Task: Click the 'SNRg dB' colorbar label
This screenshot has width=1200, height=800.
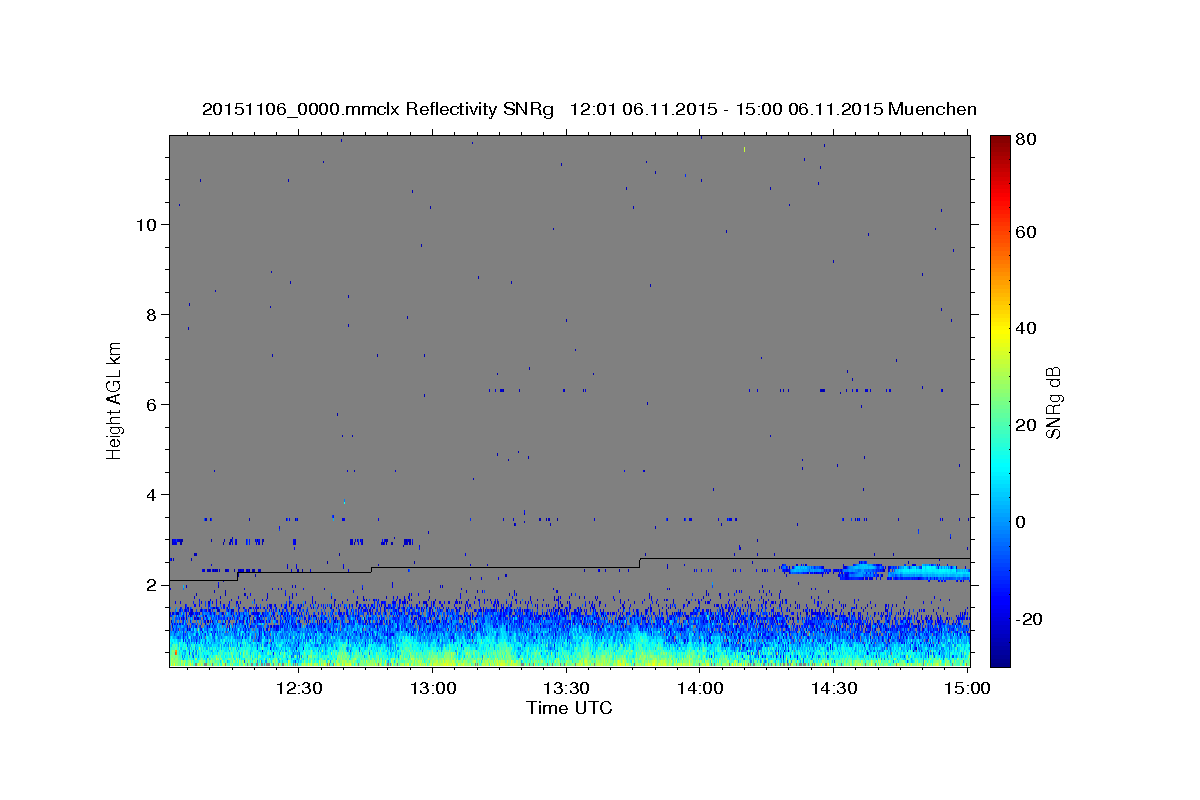Action: pos(1052,401)
